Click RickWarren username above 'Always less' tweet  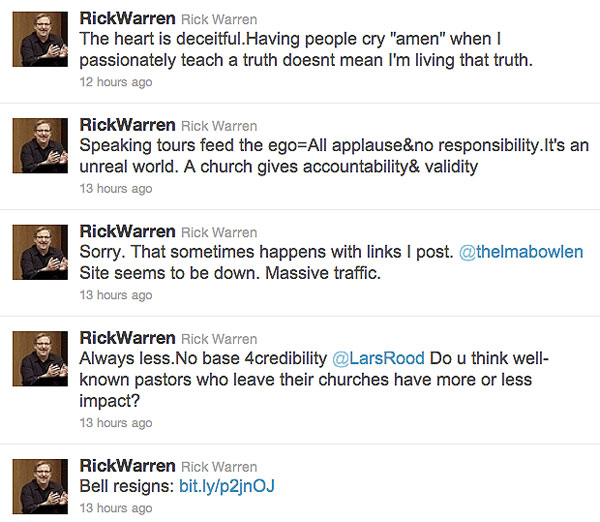(x=127, y=339)
